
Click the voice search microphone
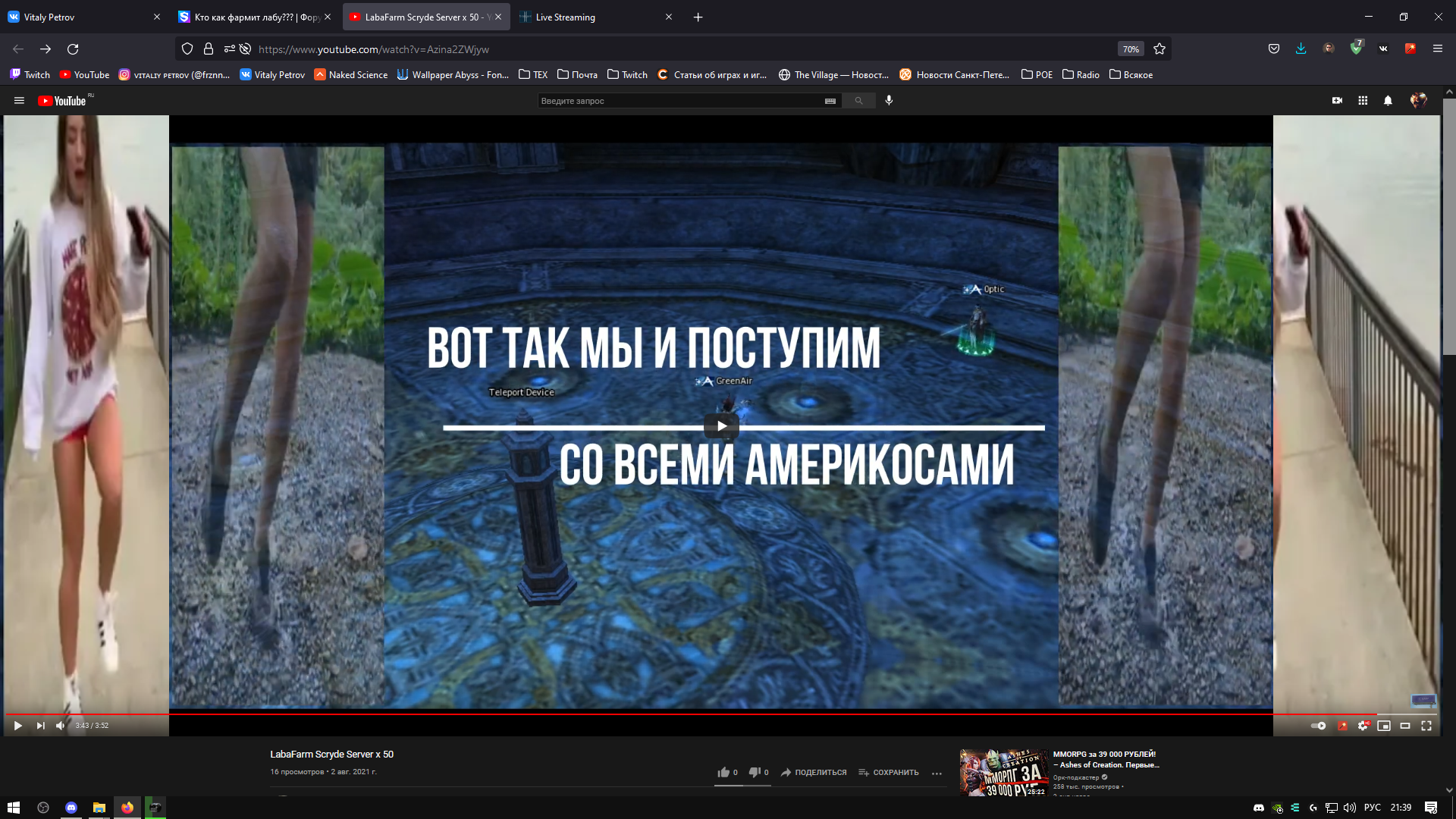click(889, 100)
